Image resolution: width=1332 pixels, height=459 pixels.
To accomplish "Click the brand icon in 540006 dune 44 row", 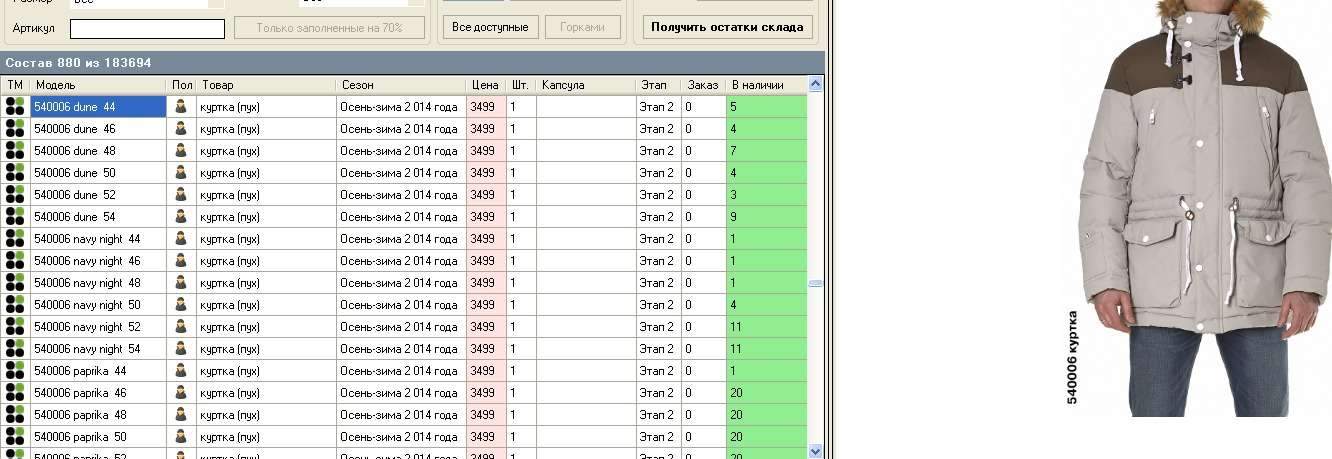I will [x=15, y=106].
